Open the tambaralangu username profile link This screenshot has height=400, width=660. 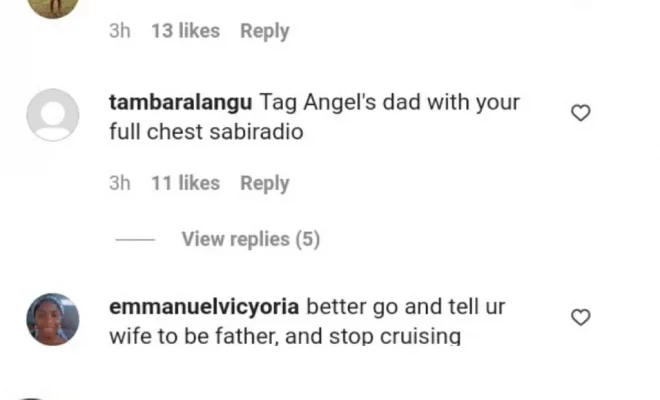pyautogui.click(x=181, y=102)
